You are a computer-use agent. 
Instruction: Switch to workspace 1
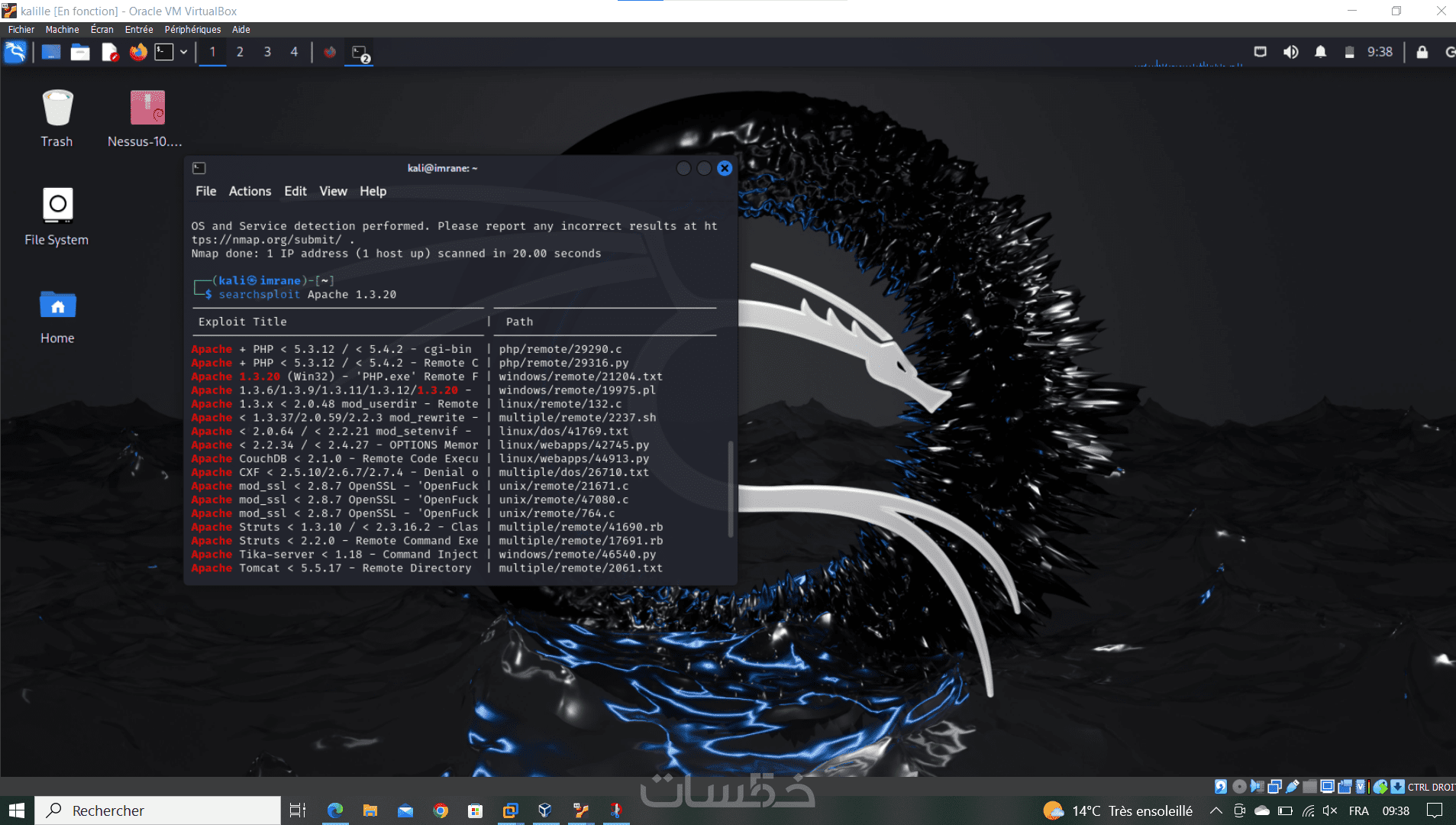(212, 52)
